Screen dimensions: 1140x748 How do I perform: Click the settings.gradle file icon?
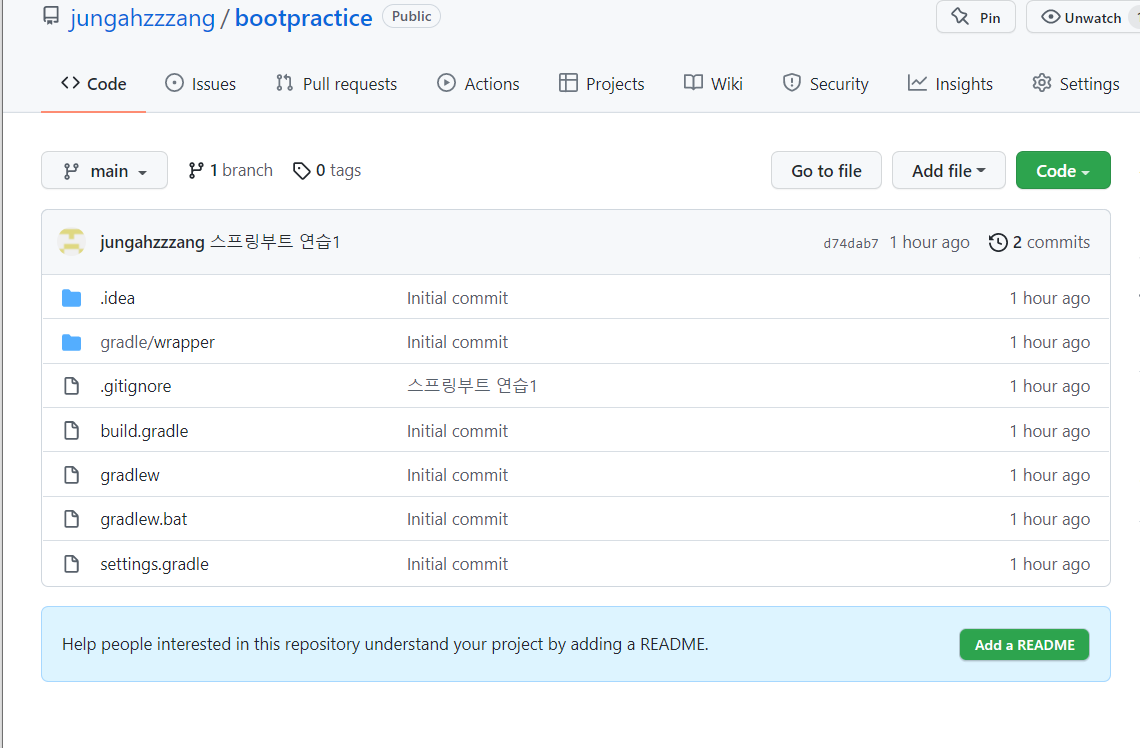coord(71,563)
